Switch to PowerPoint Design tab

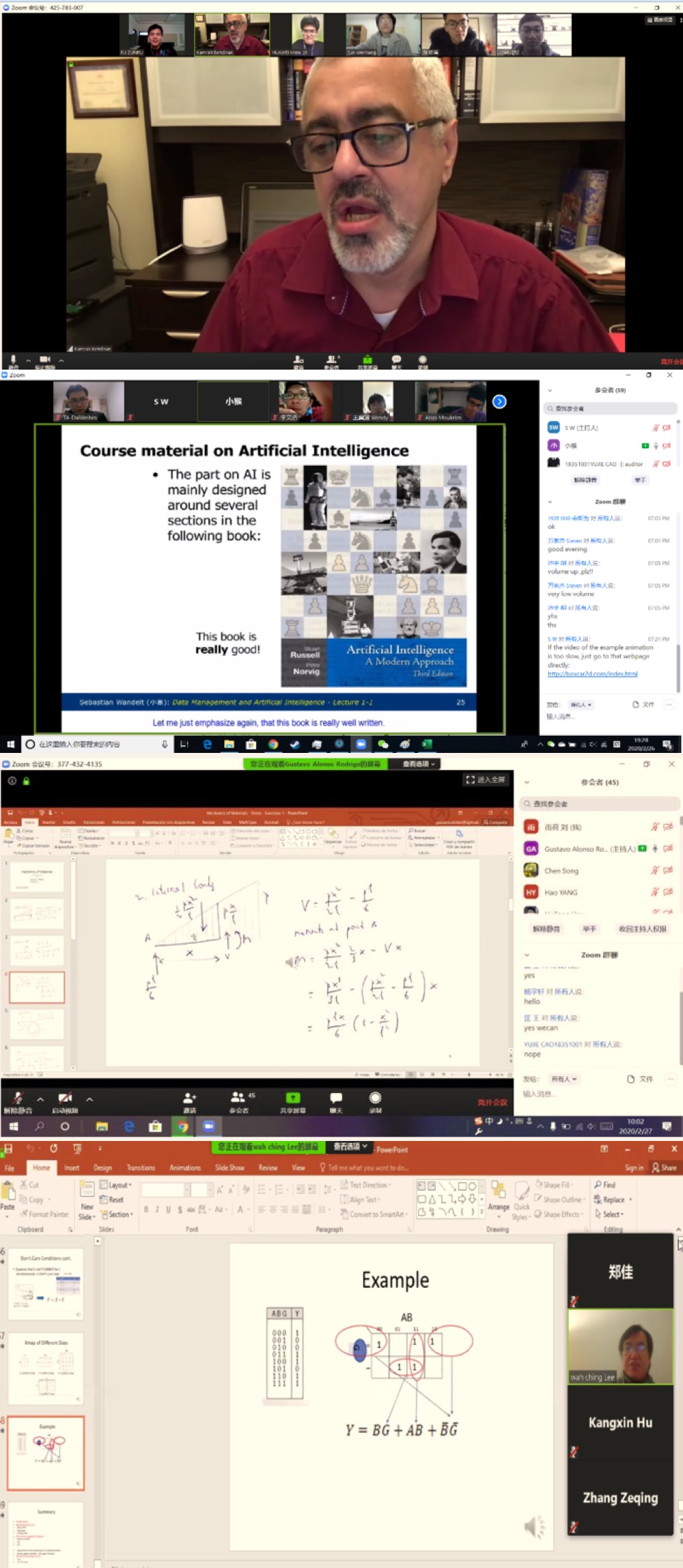102,1168
